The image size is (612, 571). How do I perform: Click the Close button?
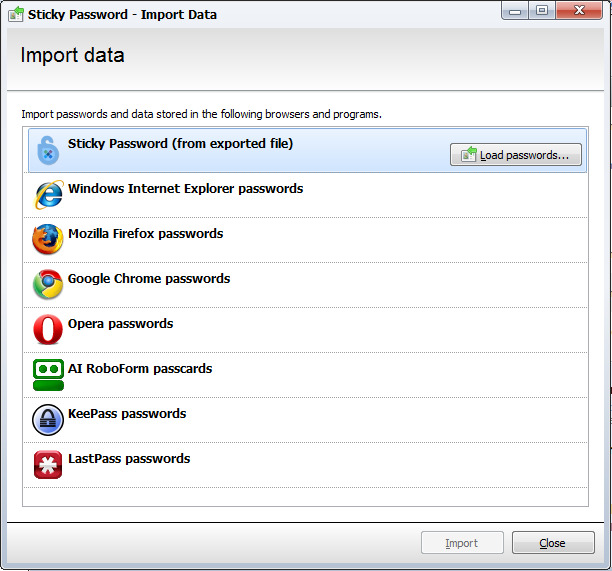(x=553, y=543)
